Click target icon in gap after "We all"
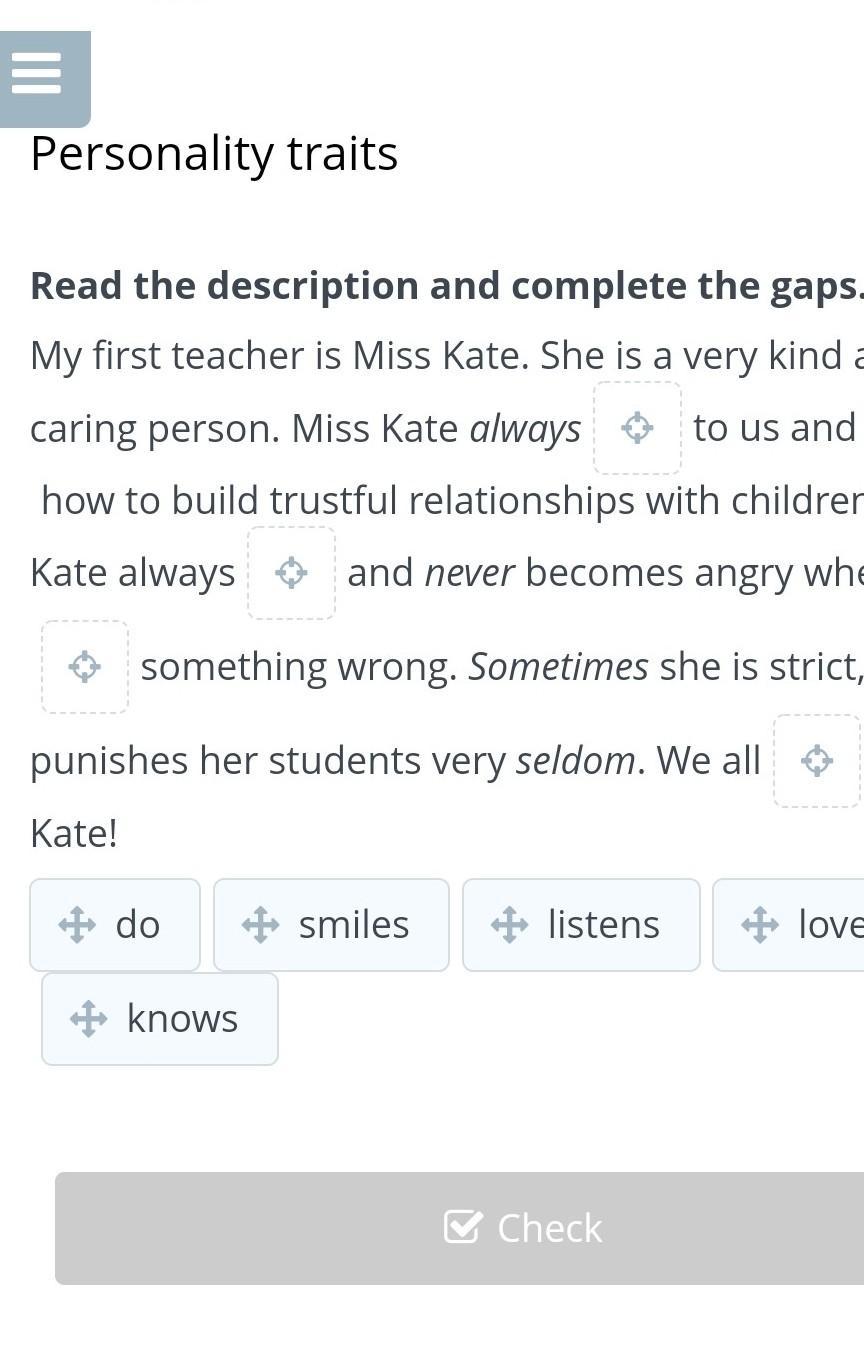This screenshot has height=1368, width=864. (x=817, y=761)
